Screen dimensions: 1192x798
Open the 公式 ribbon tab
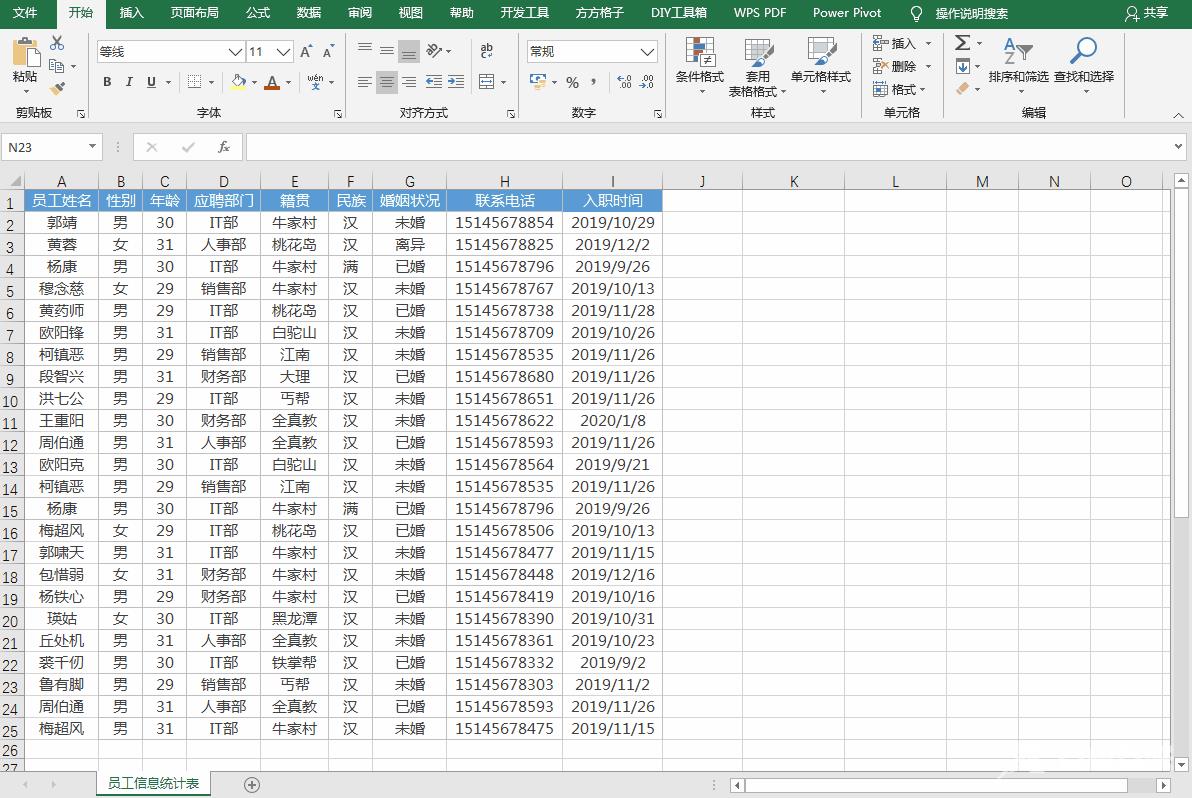coord(257,14)
